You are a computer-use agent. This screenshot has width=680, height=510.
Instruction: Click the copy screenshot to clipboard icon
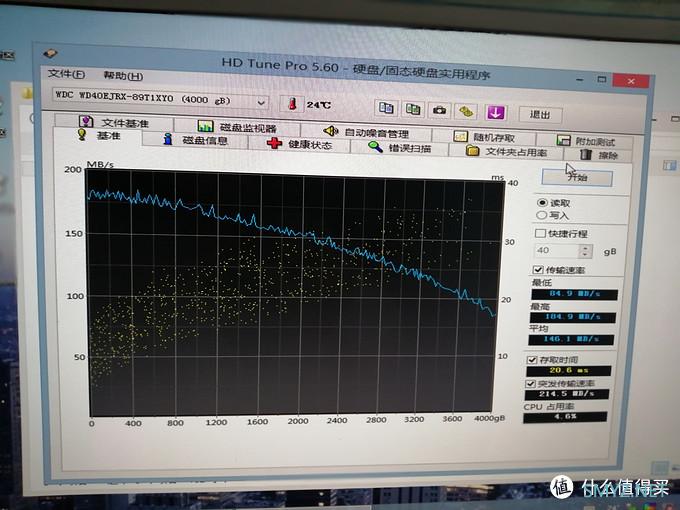click(412, 109)
